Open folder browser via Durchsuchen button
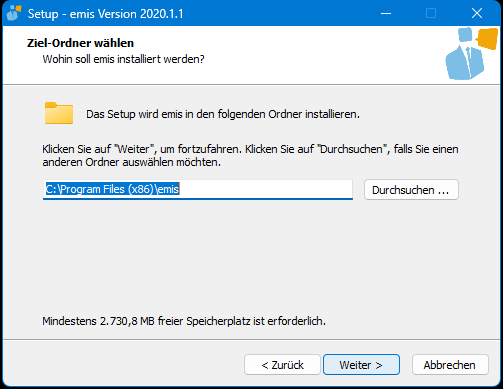 click(411, 190)
